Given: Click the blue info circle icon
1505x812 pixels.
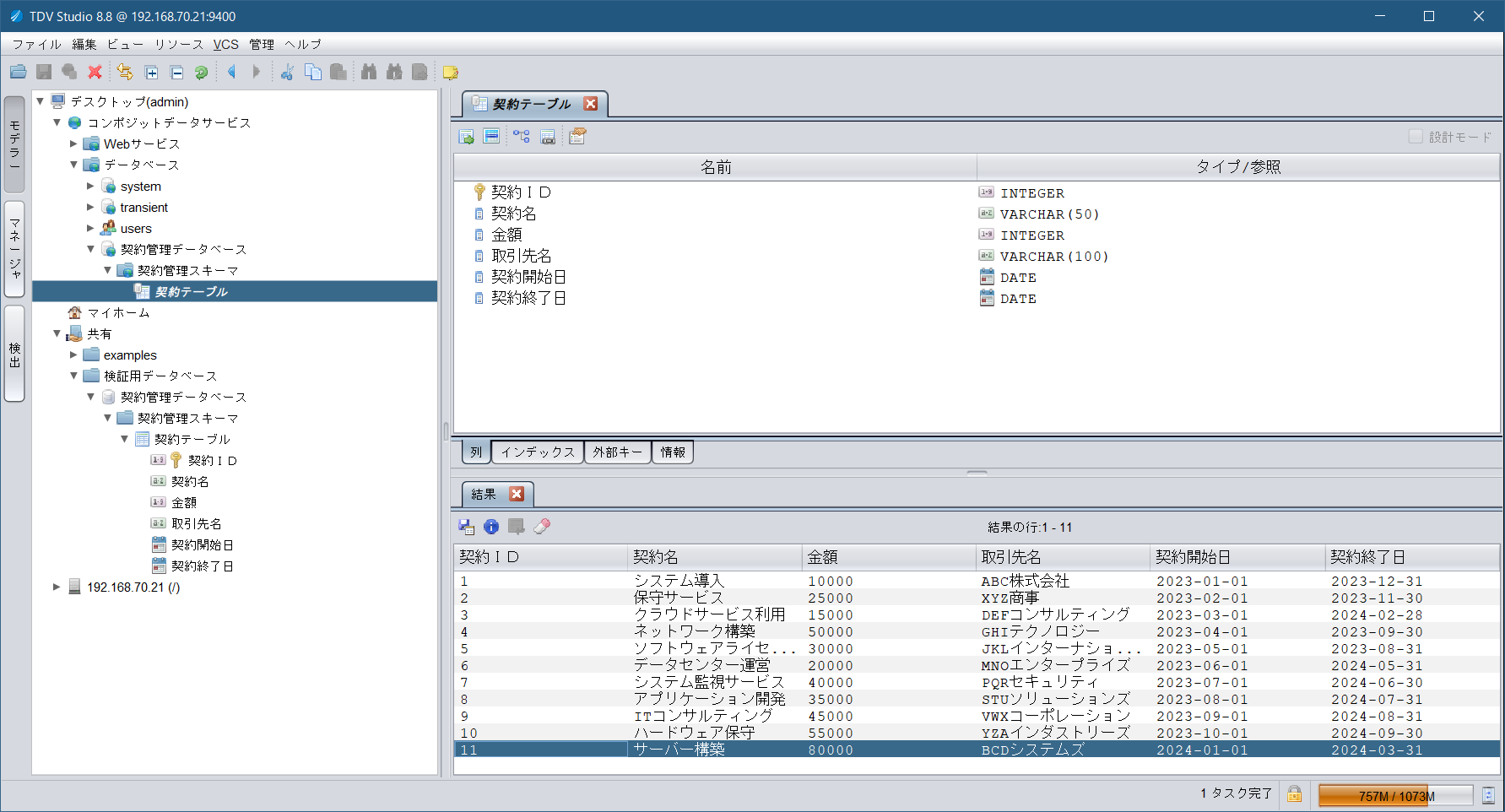Looking at the screenshot, I should 491,527.
